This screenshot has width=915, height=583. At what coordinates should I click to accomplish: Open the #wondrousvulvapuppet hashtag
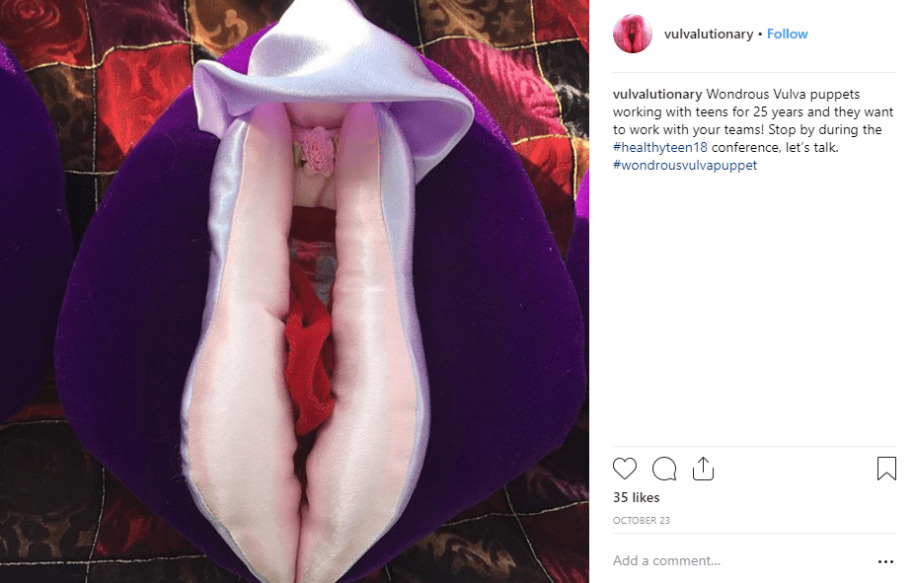click(x=684, y=165)
